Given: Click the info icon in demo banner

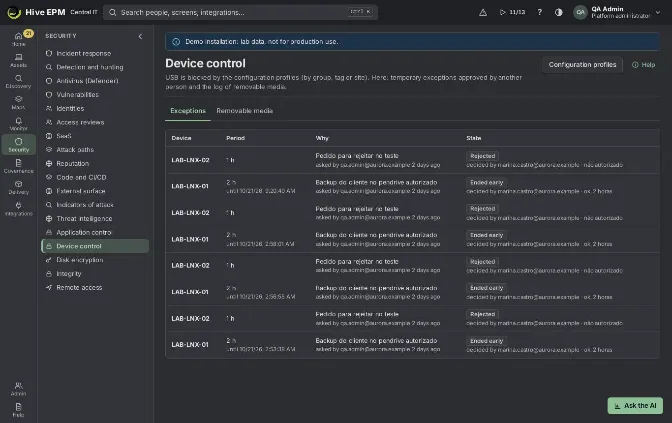Looking at the screenshot, I should coord(176,42).
